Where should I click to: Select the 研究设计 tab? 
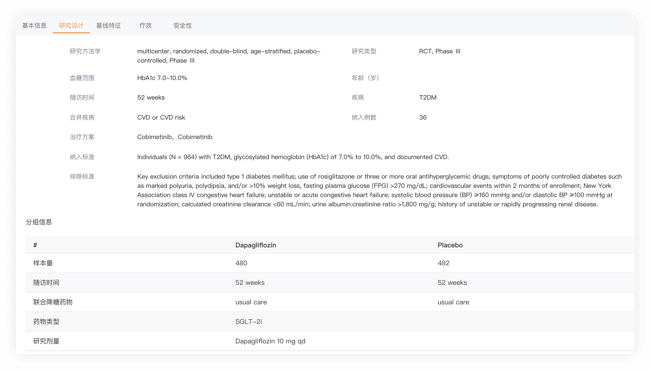tap(71, 26)
